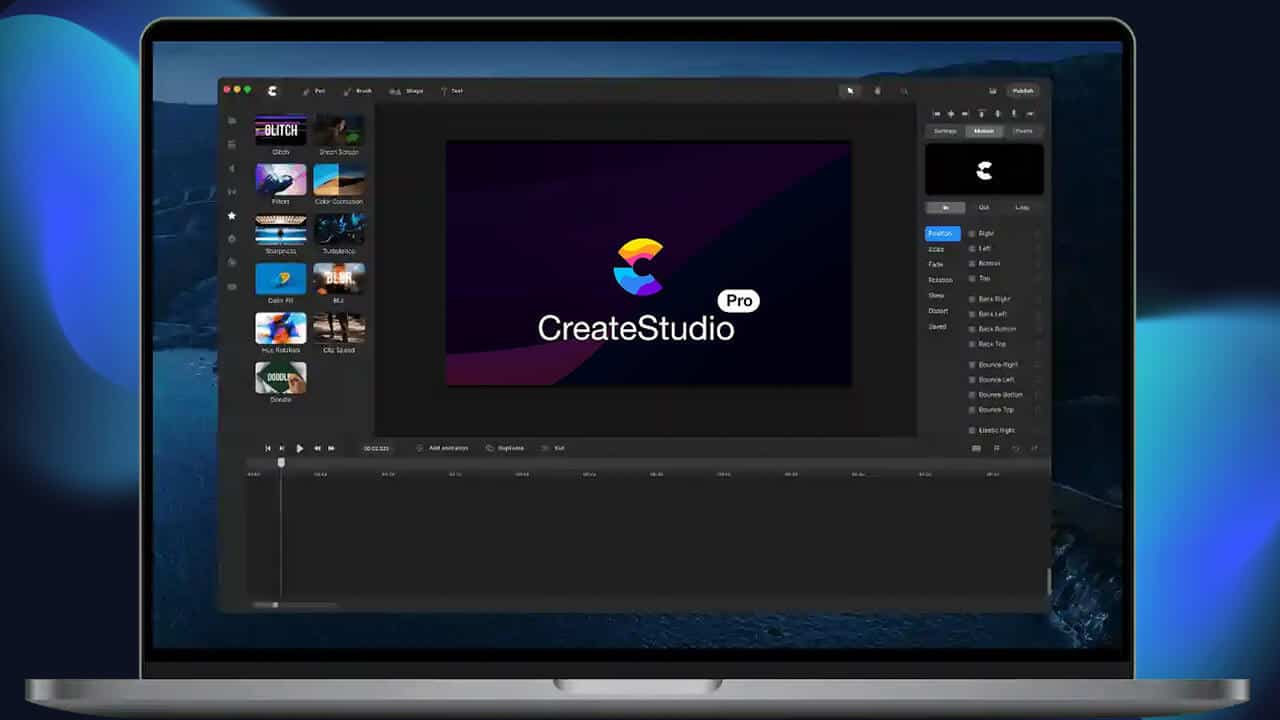Screen dimensions: 1280x720
Task: Toggle the Bounce Top animation
Action: coord(971,410)
